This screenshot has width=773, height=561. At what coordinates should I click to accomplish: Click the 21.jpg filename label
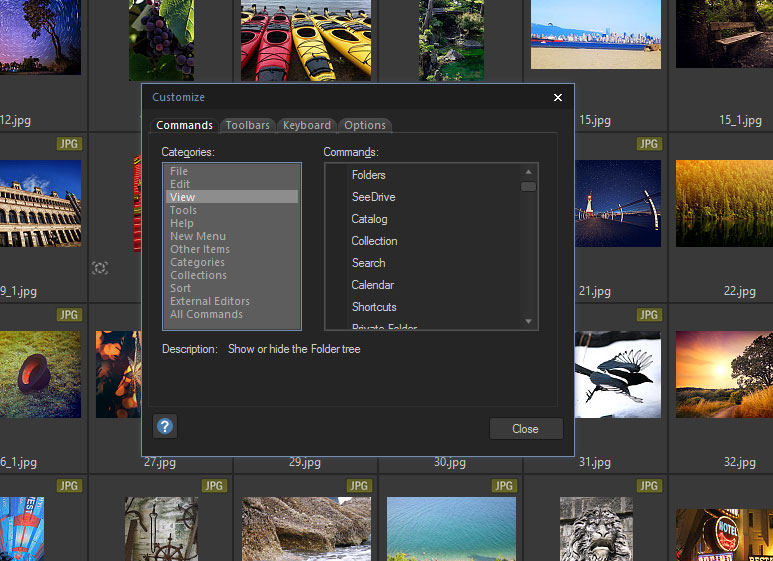point(595,291)
